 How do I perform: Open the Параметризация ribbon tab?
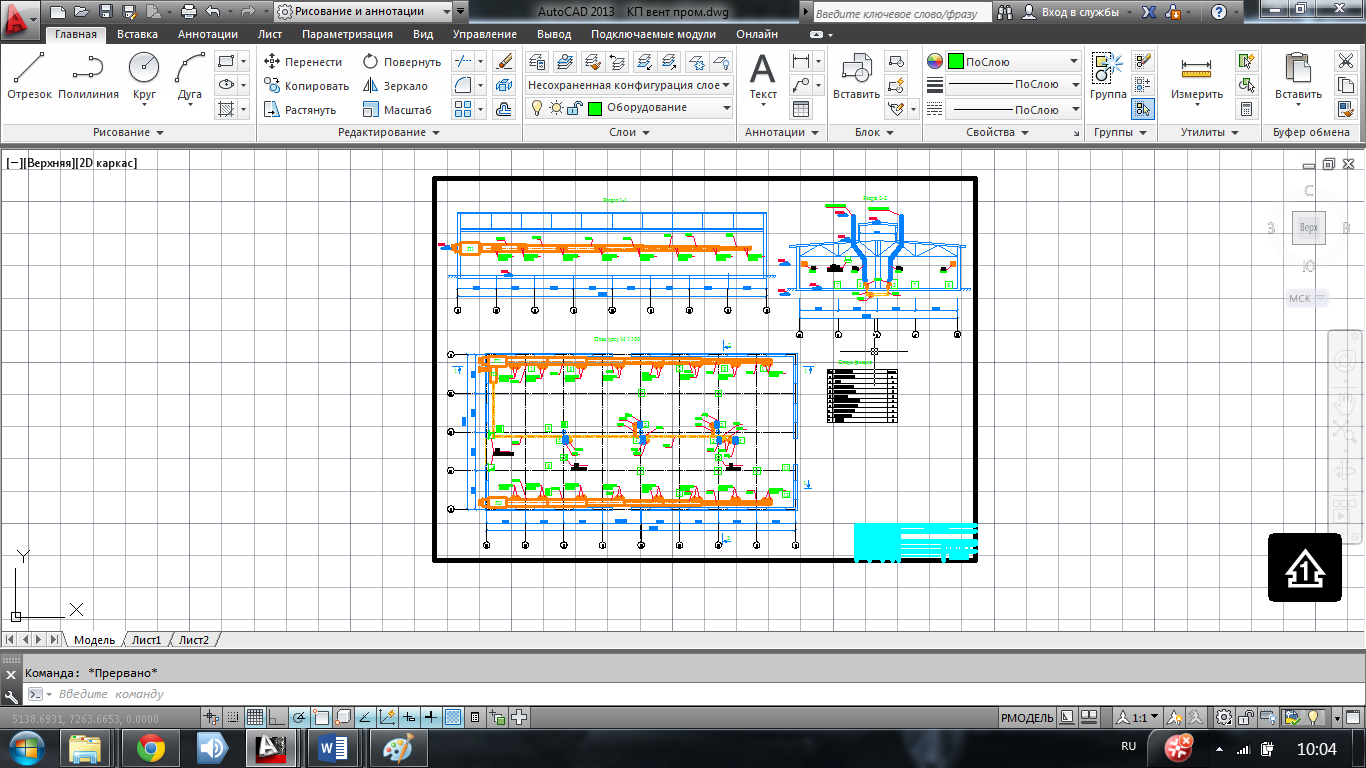(x=346, y=34)
